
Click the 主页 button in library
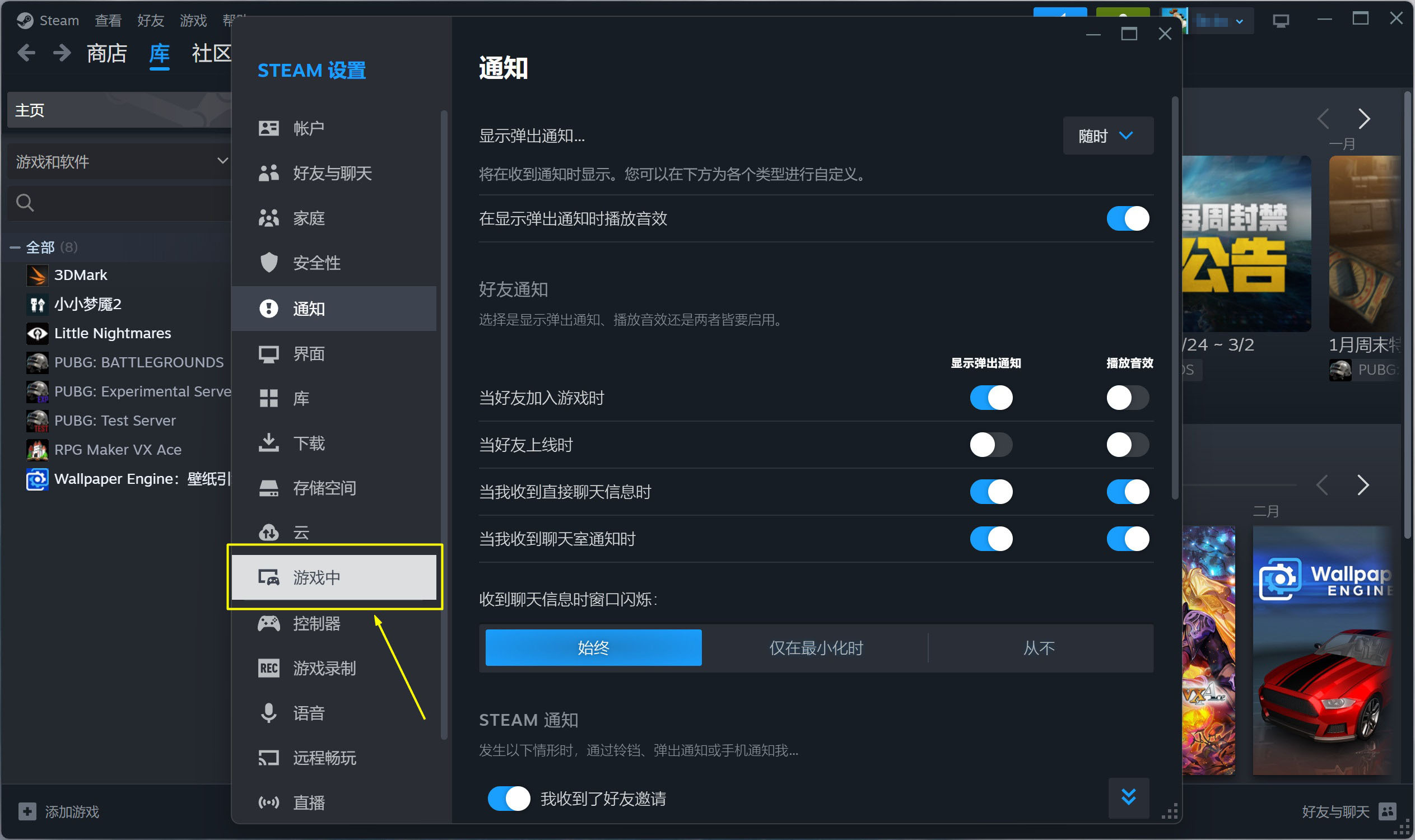click(x=119, y=110)
